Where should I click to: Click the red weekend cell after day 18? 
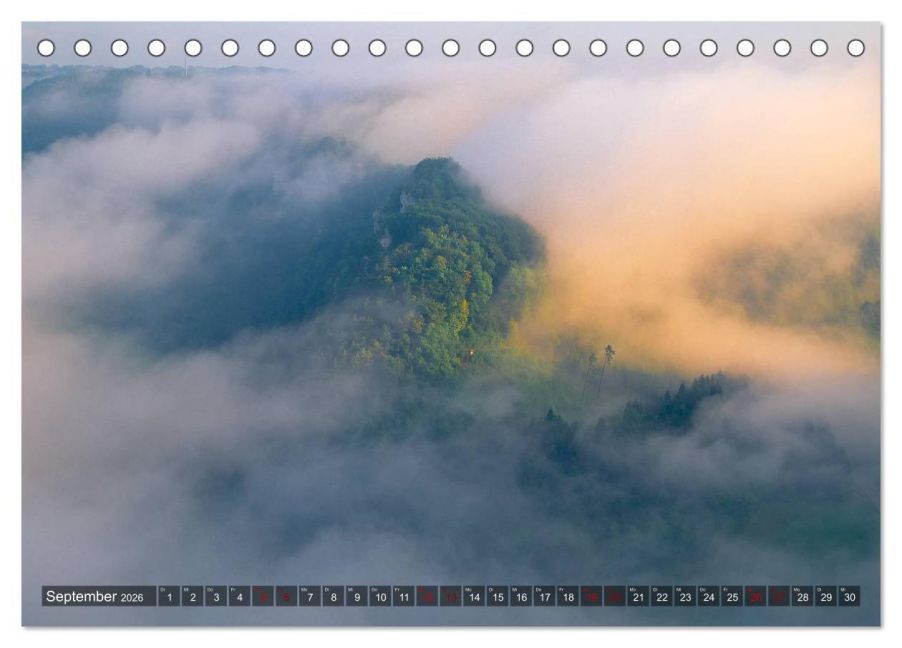(591, 597)
